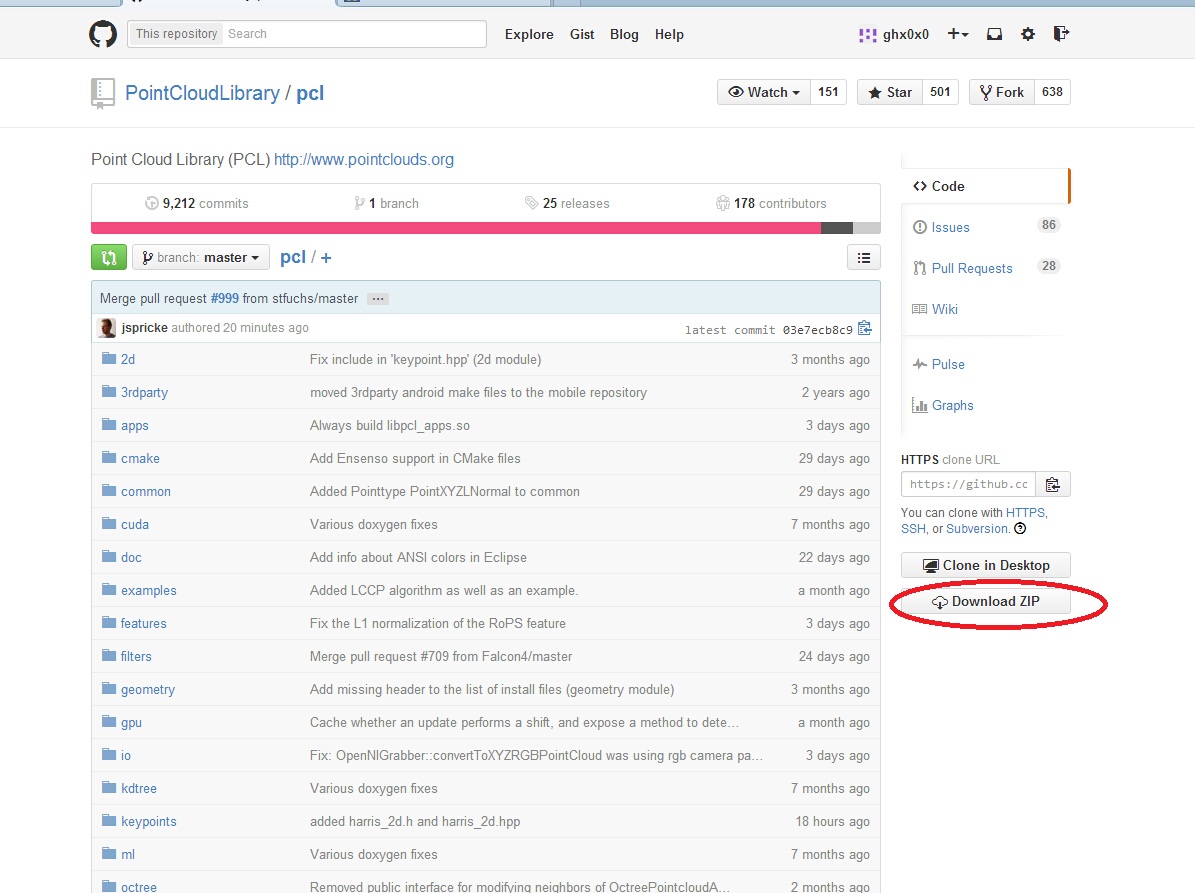Click the language statistics color bar
The width and height of the screenshot is (1195, 893).
[x=485, y=228]
